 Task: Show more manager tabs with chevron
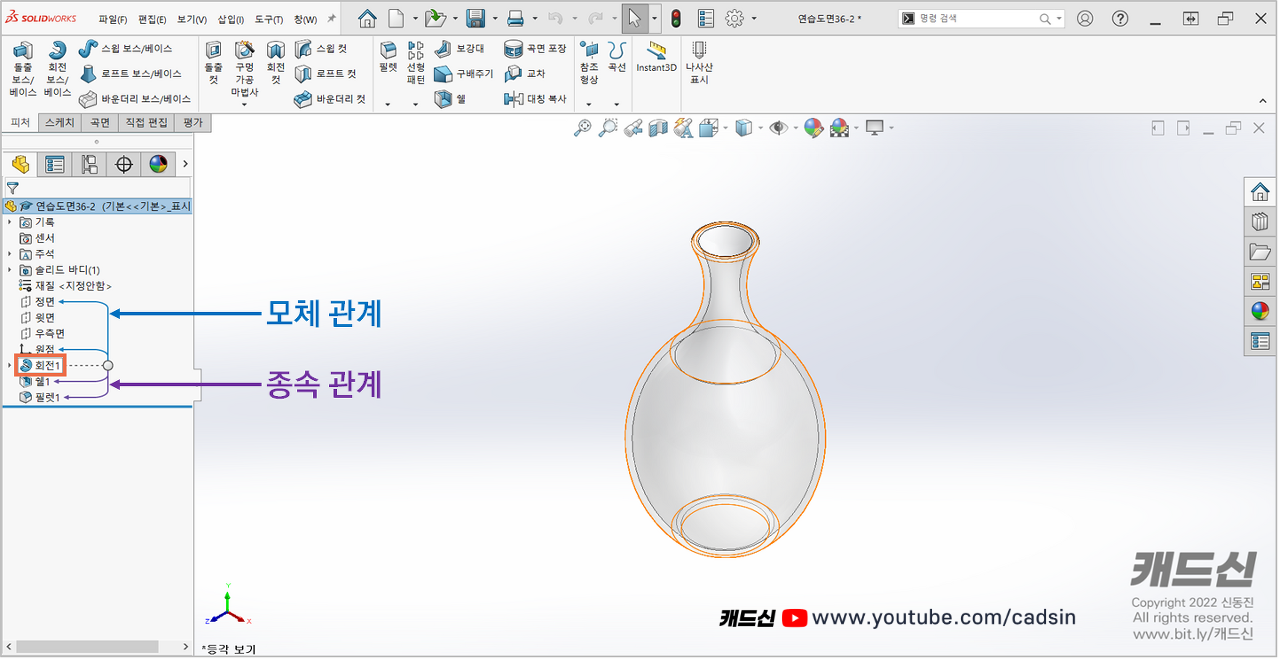(185, 164)
